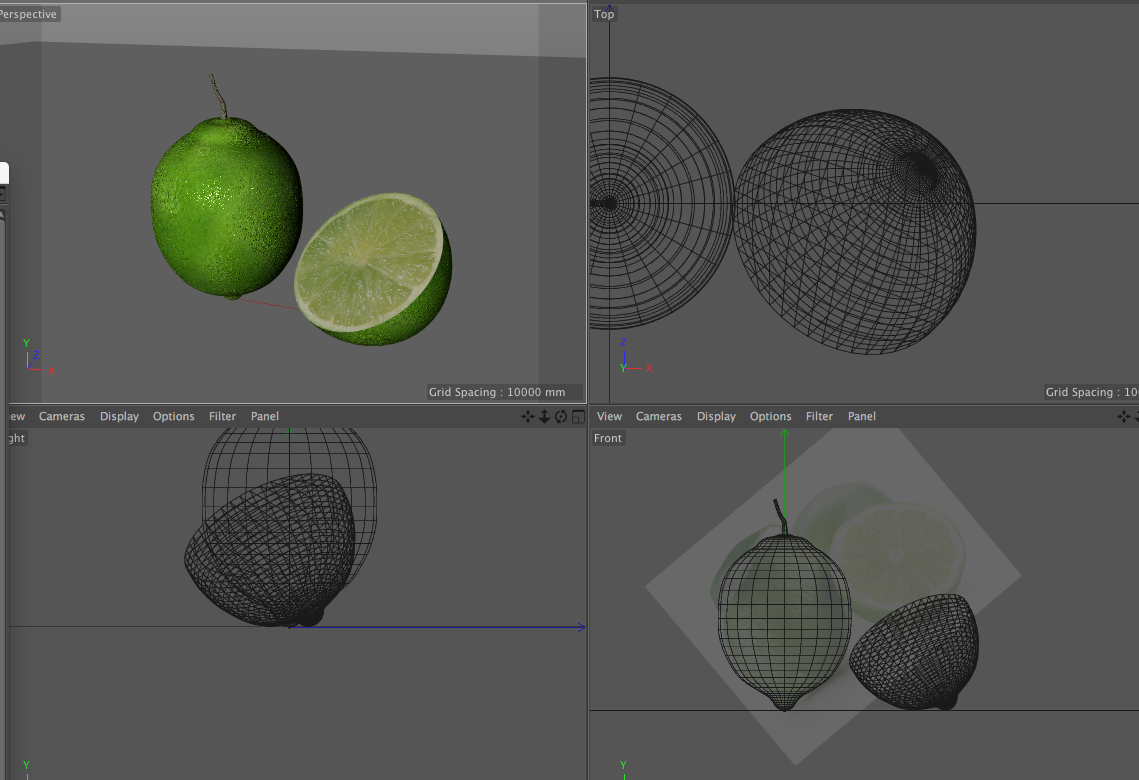Image resolution: width=1139 pixels, height=780 pixels.
Task: Open Cameras menu in the Right viewport
Action: [x=62, y=417]
